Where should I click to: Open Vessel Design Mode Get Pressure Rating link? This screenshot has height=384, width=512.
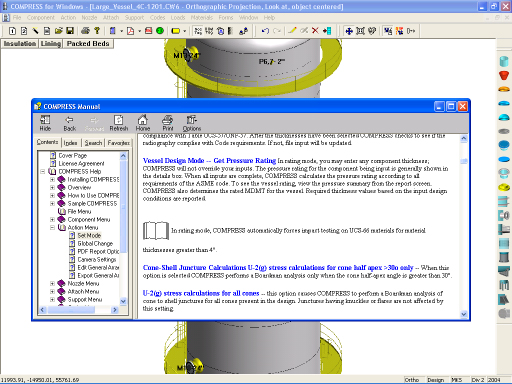[x=209, y=161]
